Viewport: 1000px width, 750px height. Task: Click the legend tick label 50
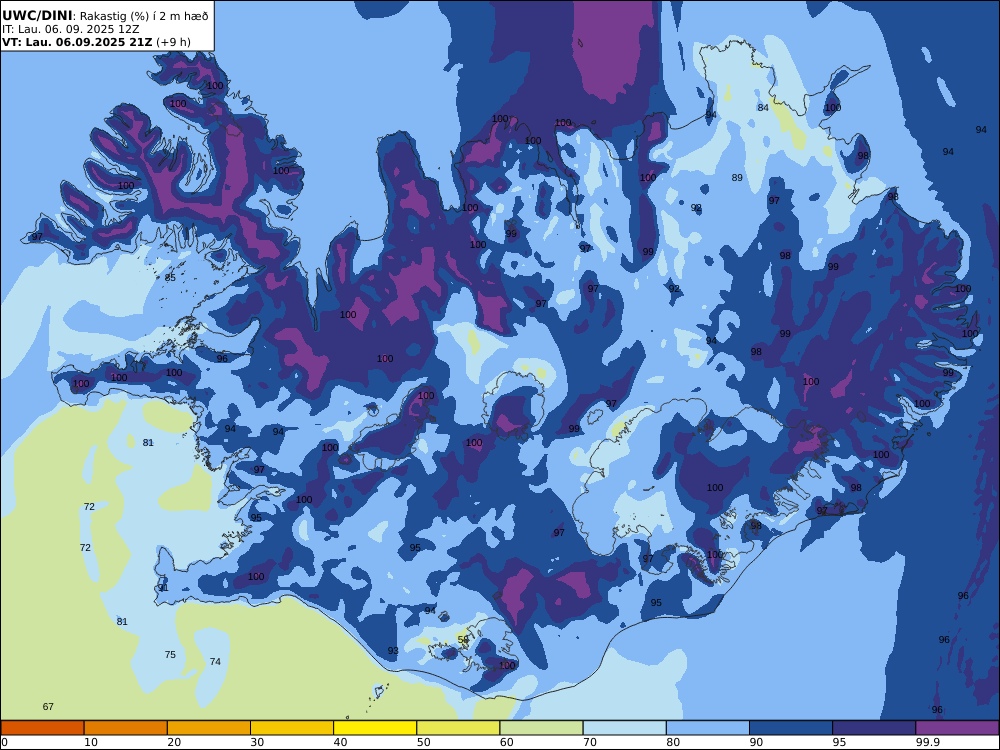click(423, 742)
